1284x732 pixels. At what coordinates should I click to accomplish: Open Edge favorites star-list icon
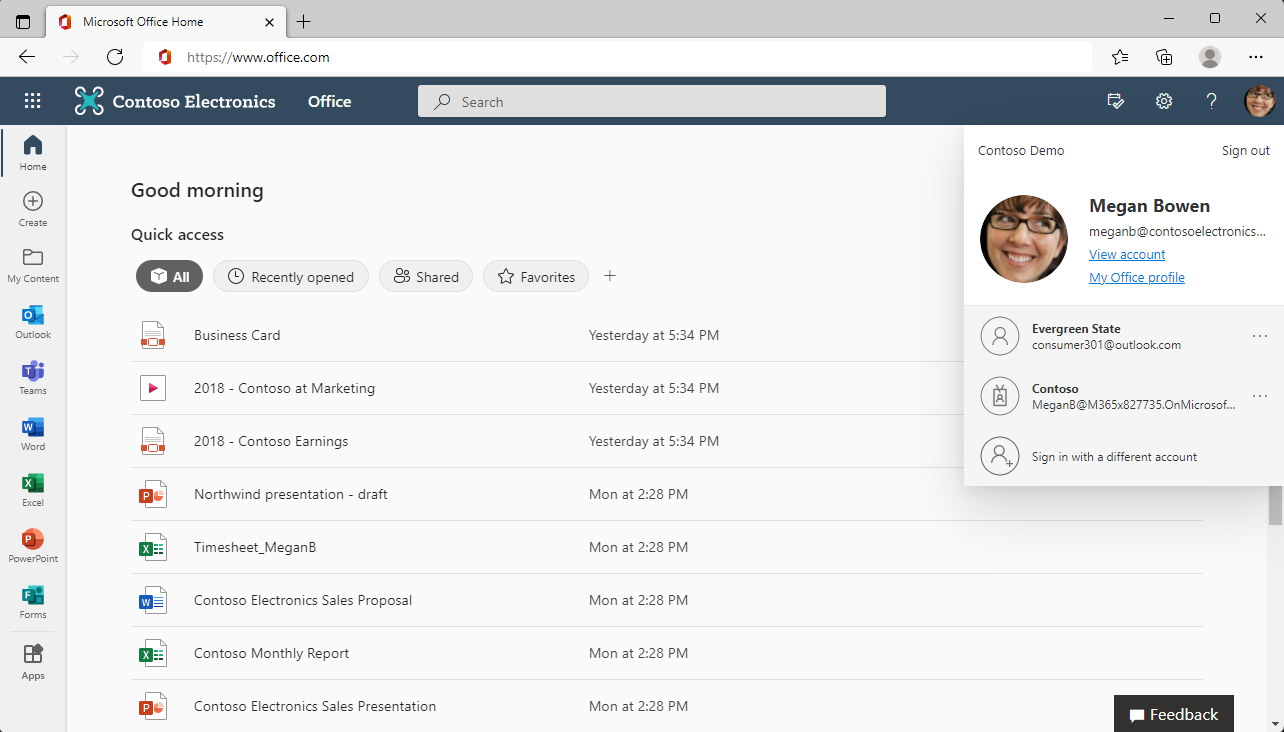point(1120,57)
